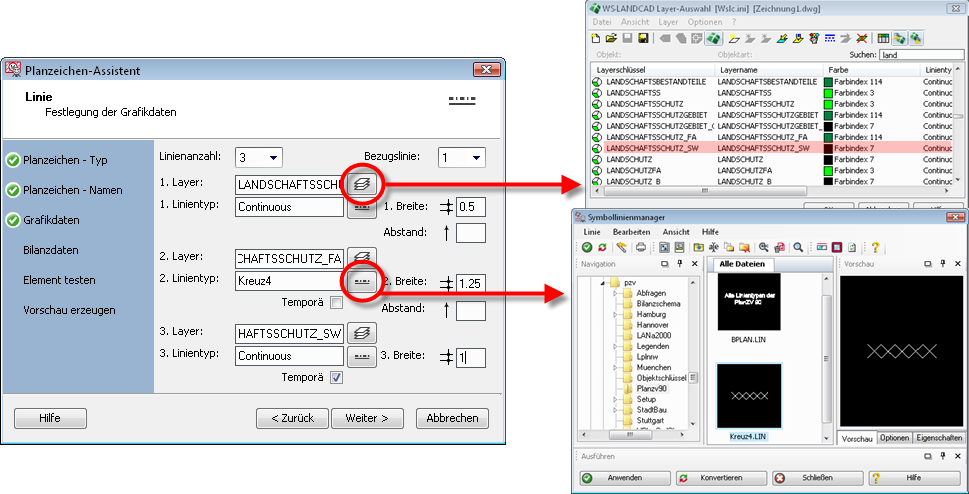Switch to the Optionen tab in preview panel
The width and height of the screenshot is (969, 494).
click(894, 439)
